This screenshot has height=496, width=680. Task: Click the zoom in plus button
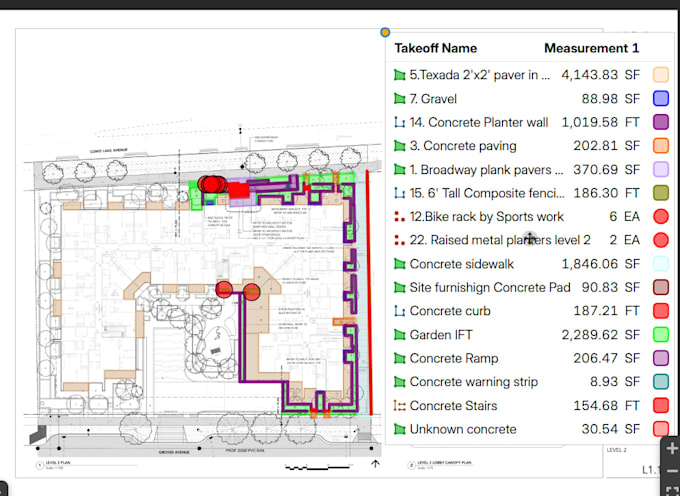(x=672, y=448)
